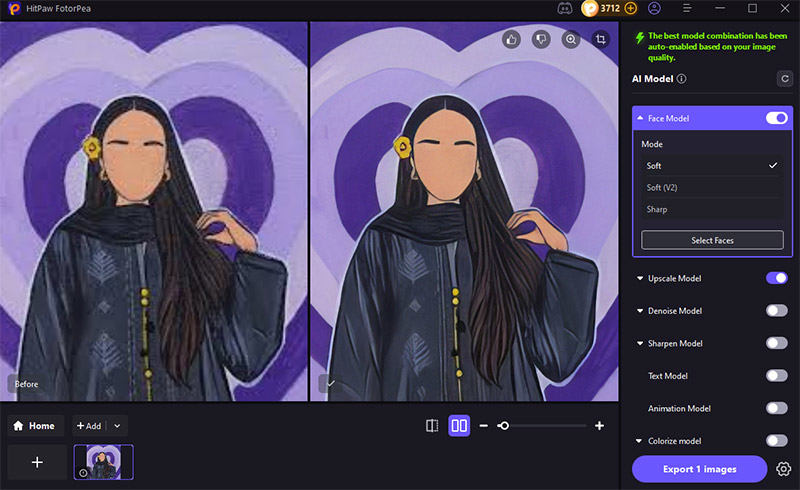Zoom in with the plus icon
Screen dimensions: 800x490
click(599, 426)
